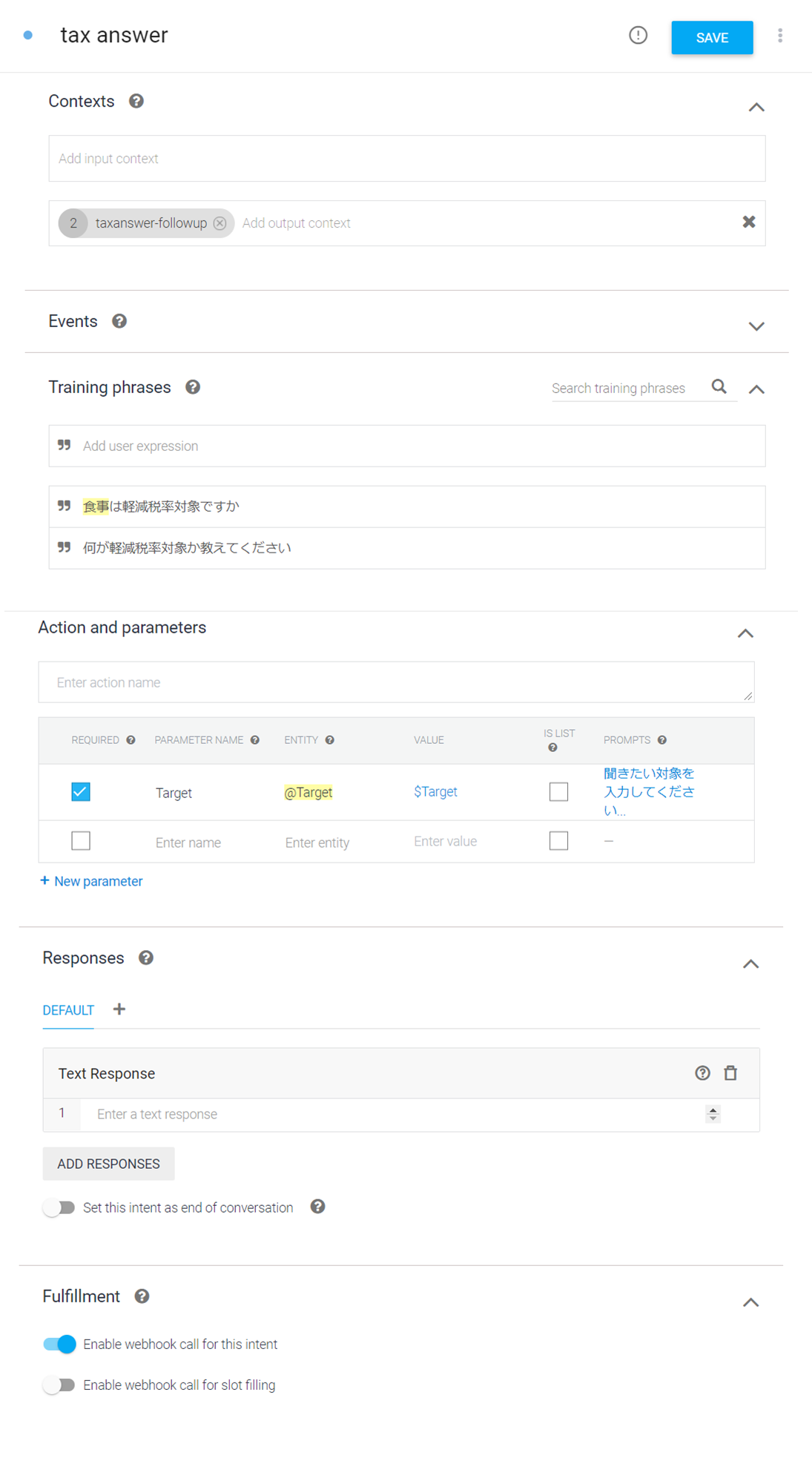
Task: Open help for Text Response
Action: (x=702, y=1073)
